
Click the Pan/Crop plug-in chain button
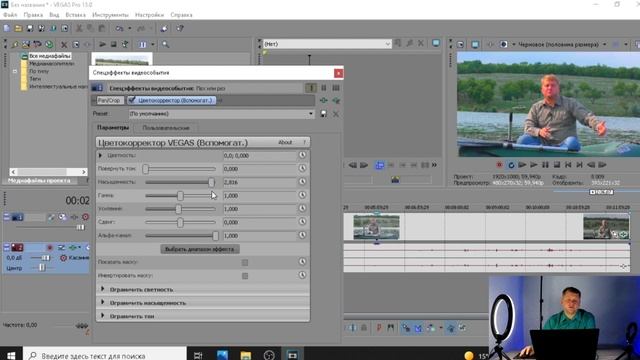coord(109,100)
